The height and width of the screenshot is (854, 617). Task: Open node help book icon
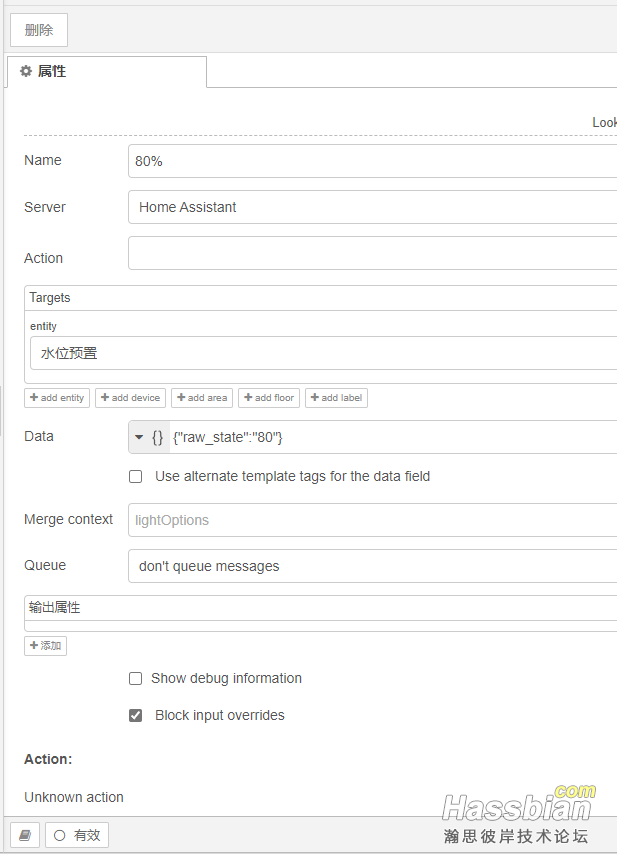pyautogui.click(x=25, y=835)
